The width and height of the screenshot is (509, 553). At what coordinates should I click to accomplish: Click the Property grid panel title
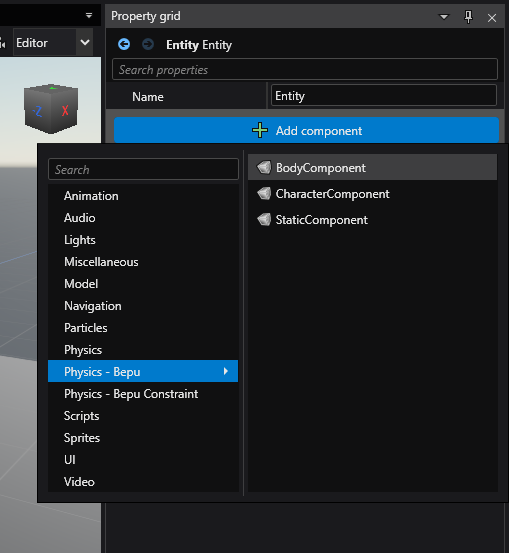pyautogui.click(x=146, y=16)
